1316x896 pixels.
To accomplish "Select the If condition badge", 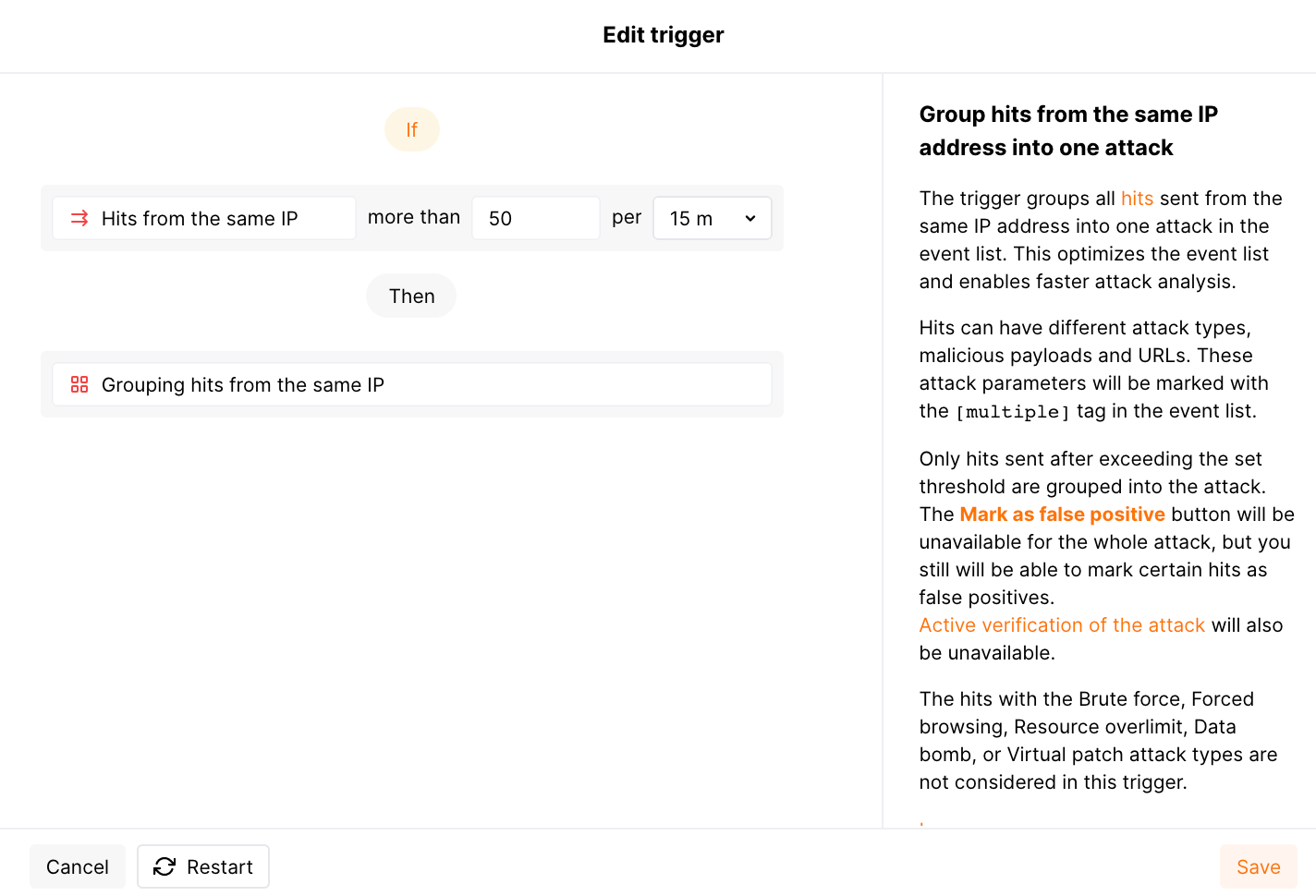I will [411, 129].
